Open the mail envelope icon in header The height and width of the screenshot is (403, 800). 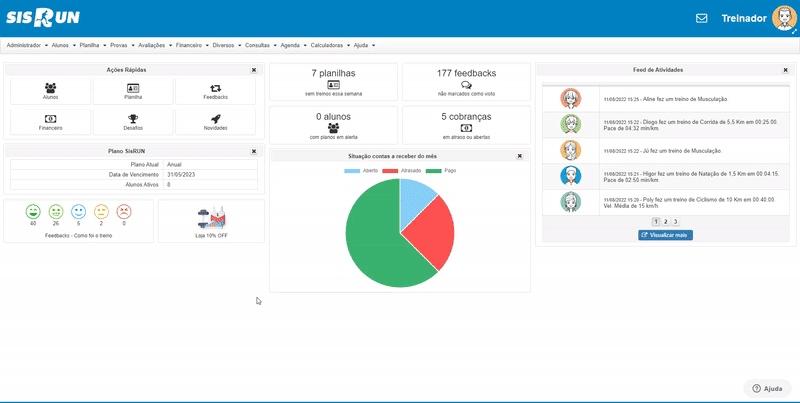coord(702,18)
